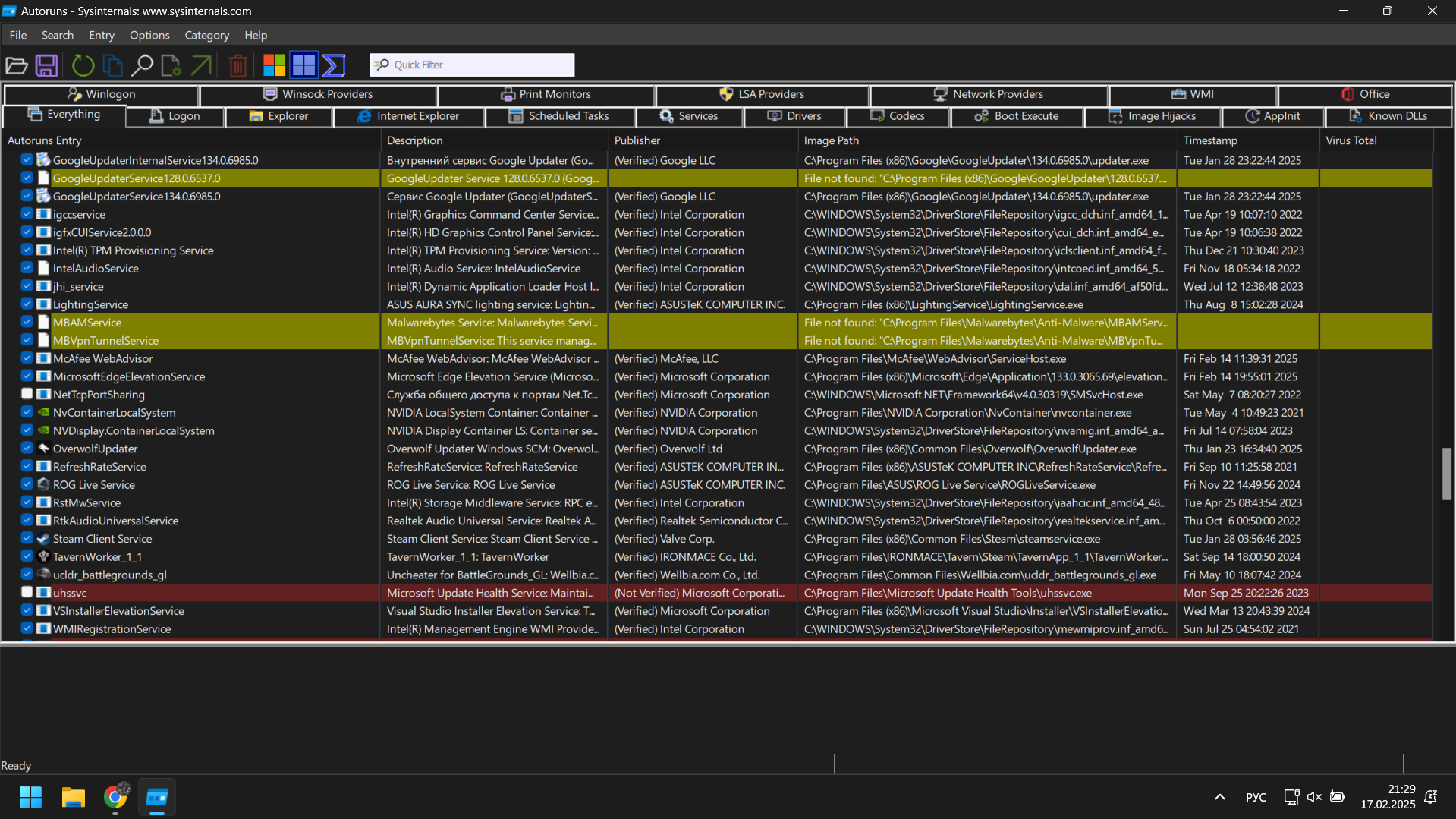Click the muted volume tray icon
The height and width of the screenshot is (819, 1456).
click(1314, 797)
